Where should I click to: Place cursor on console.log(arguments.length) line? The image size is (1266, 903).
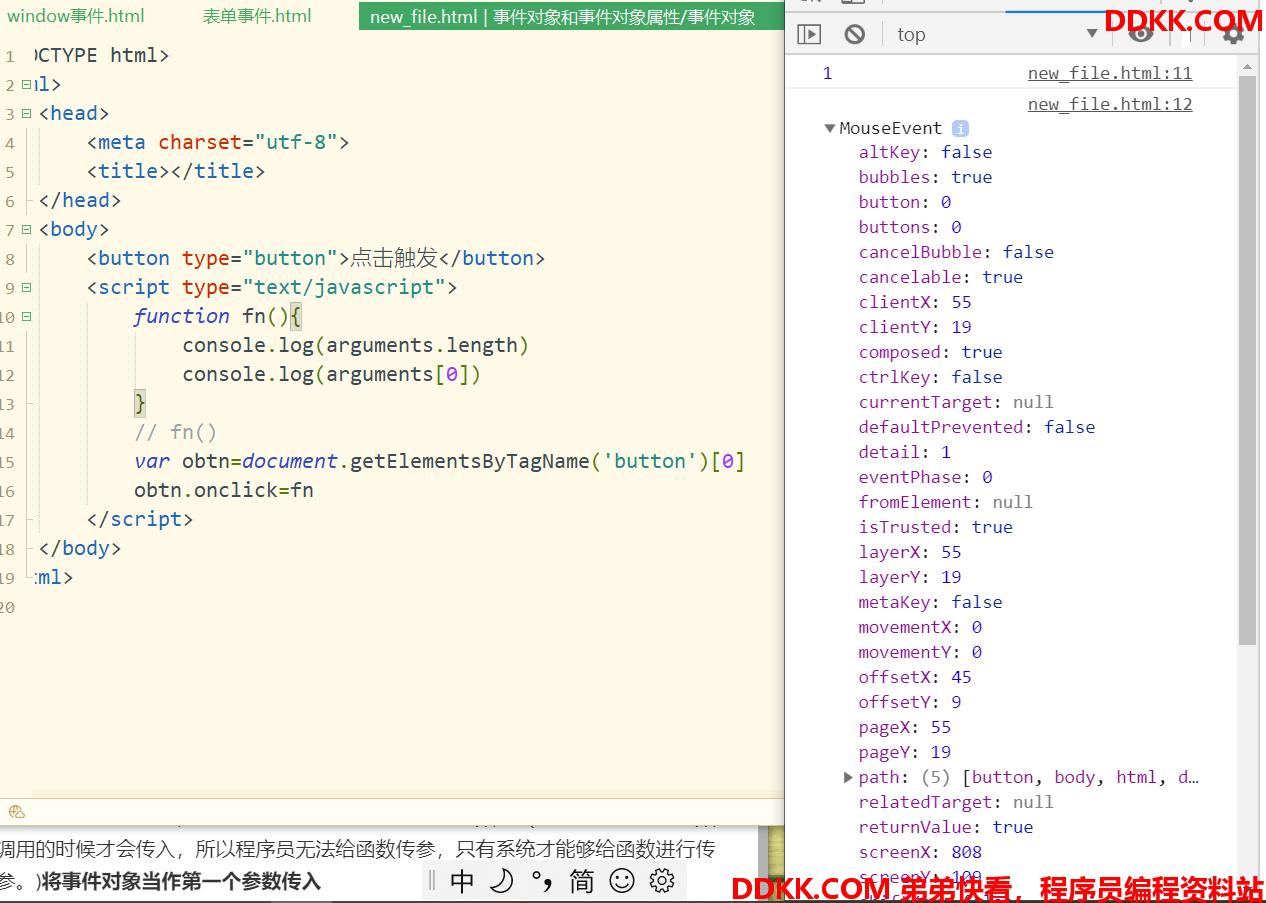355,345
